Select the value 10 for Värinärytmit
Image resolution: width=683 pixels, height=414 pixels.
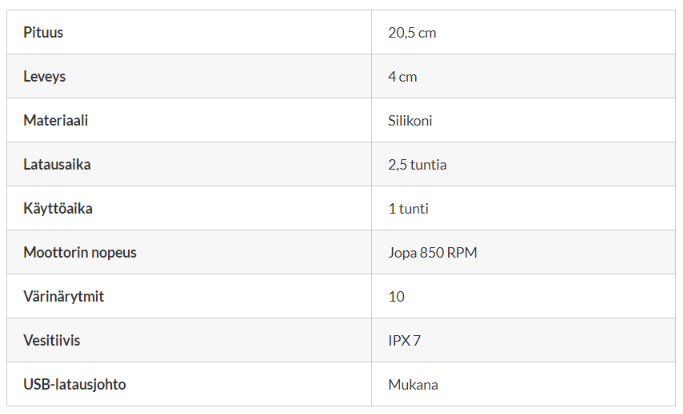click(x=396, y=297)
